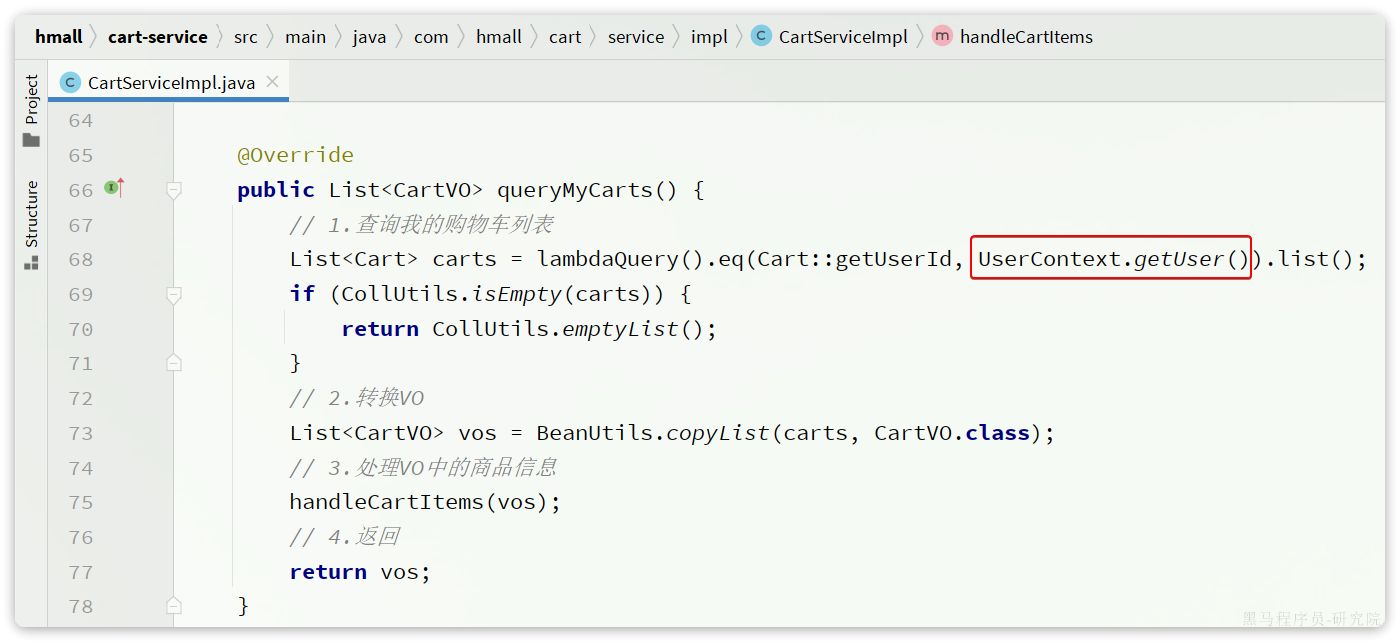This screenshot has height=644, width=1400.
Task: Click the class file icon on the CartServiceImpl.java tab
Action: pos(70,83)
